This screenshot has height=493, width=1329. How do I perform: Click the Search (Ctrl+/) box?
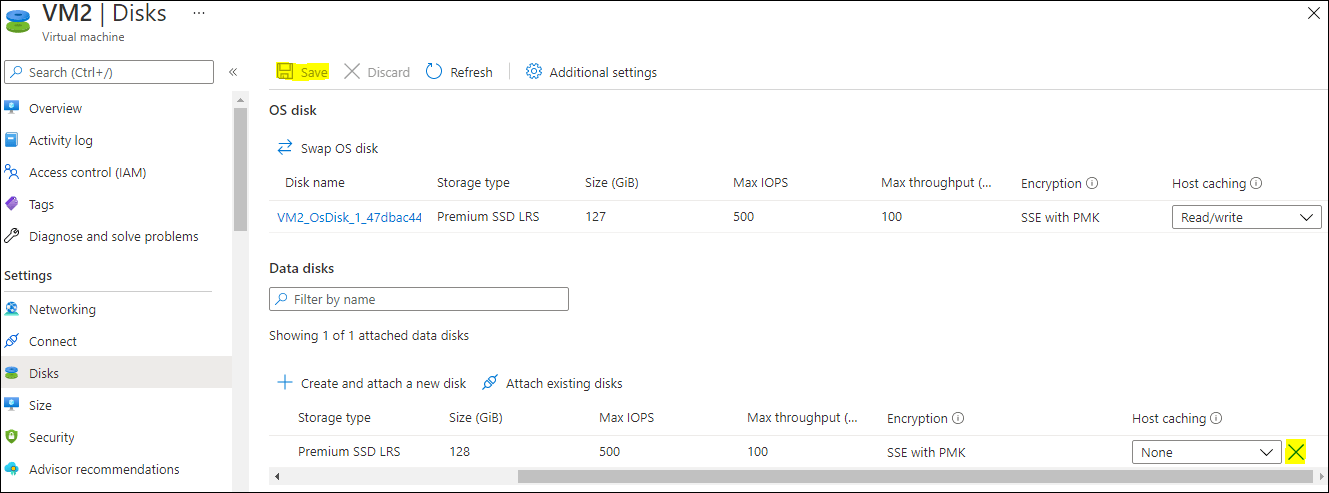click(109, 72)
